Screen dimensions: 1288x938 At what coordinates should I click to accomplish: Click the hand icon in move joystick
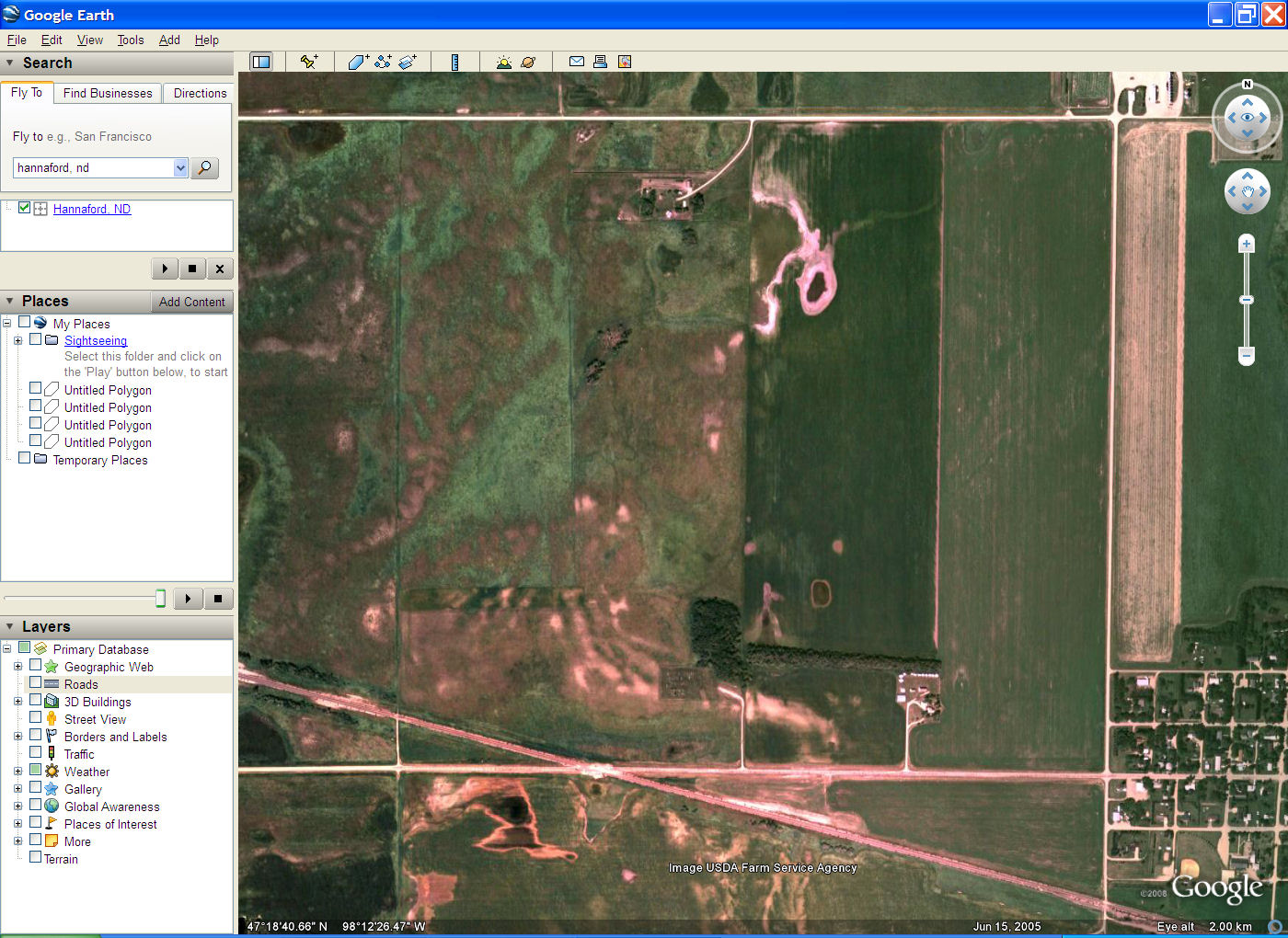(x=1248, y=192)
